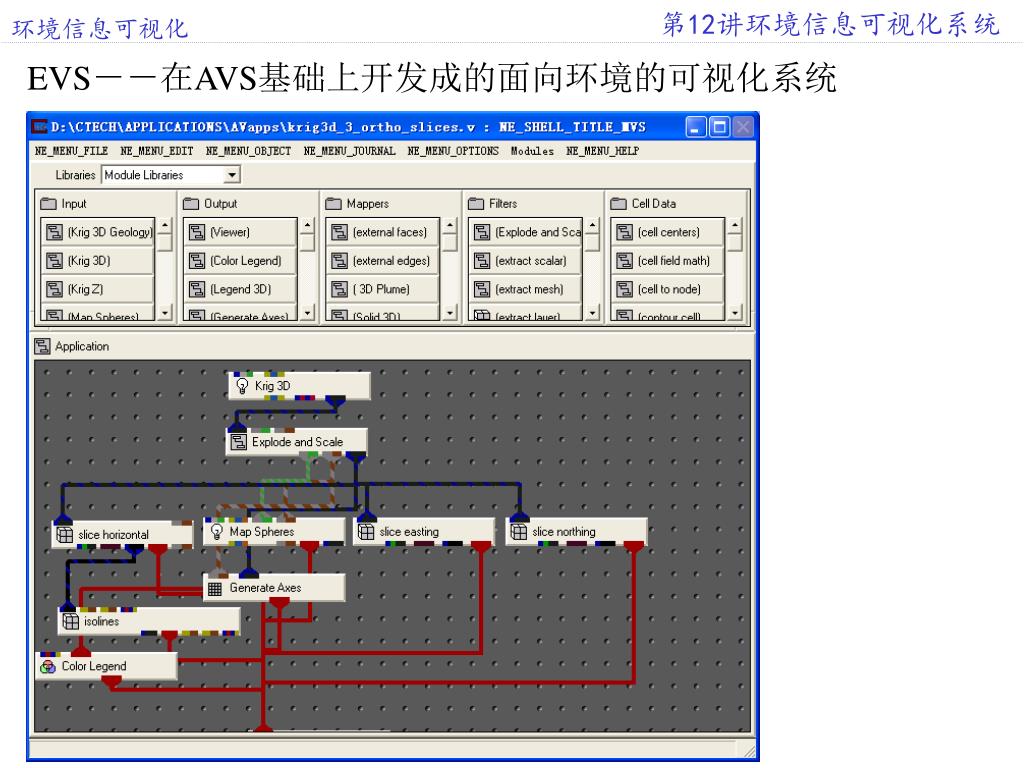Click the Generate Axes node icon
Viewport: 1024px width, 768px height.
(215, 588)
